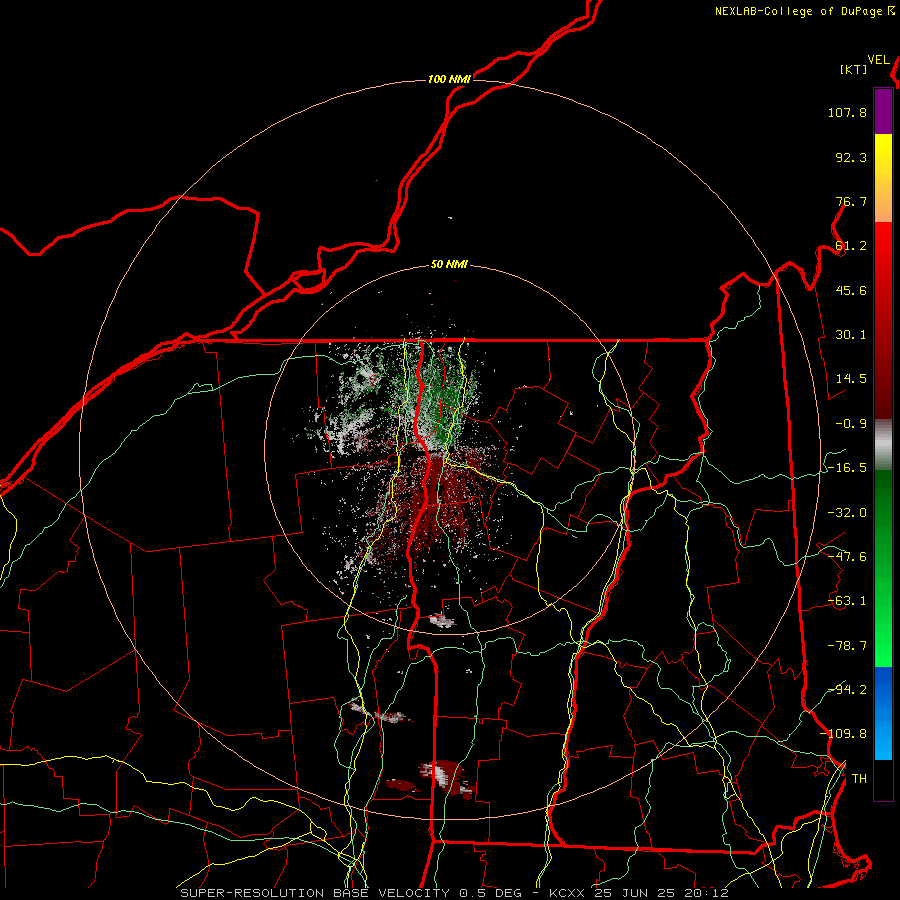This screenshot has height=900, width=900.
Task: Click the -63.1 velocity scale value
Action: click(x=847, y=601)
